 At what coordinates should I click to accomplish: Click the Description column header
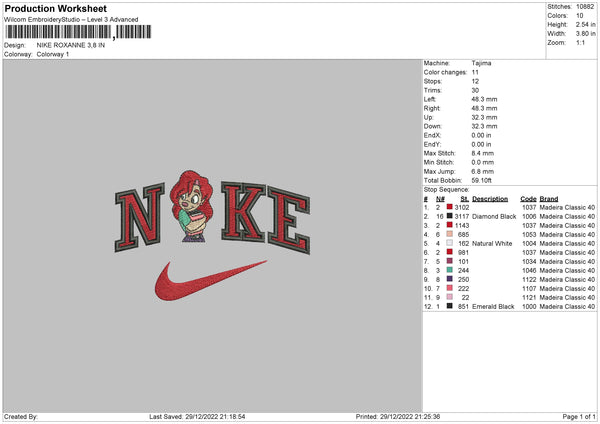pyautogui.click(x=490, y=199)
